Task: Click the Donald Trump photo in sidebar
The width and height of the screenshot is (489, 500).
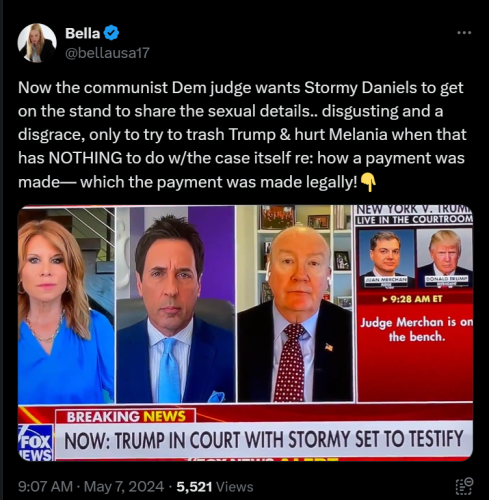Action: click(445, 259)
